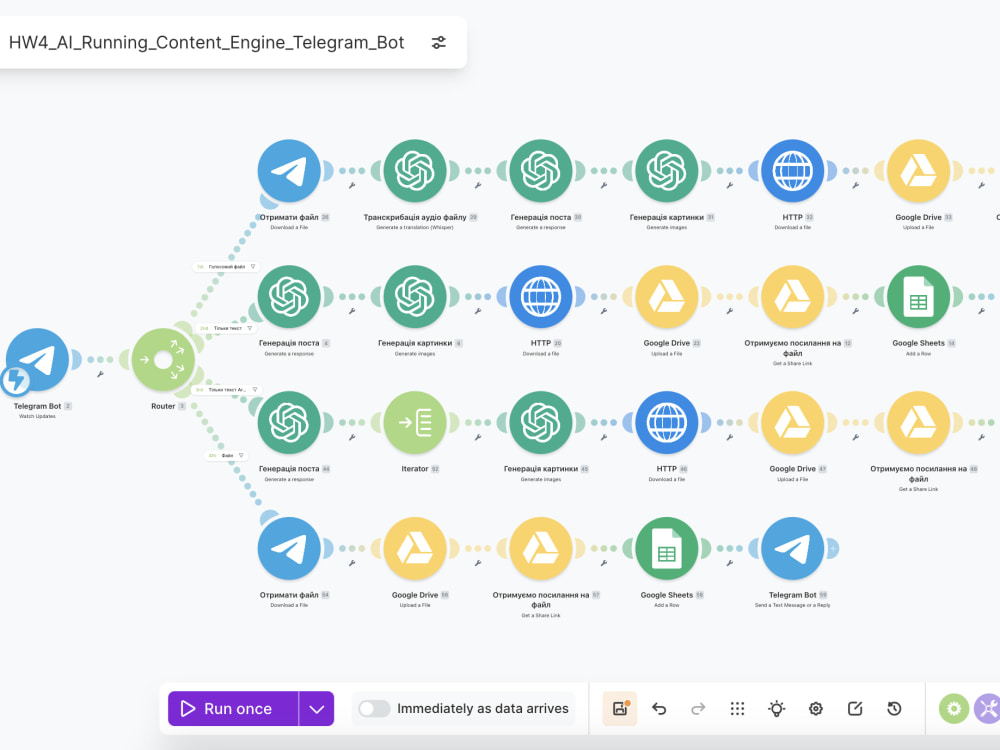Screen dimensions: 1000x750
Task: Click the Router label text
Action: pyautogui.click(x=163, y=406)
